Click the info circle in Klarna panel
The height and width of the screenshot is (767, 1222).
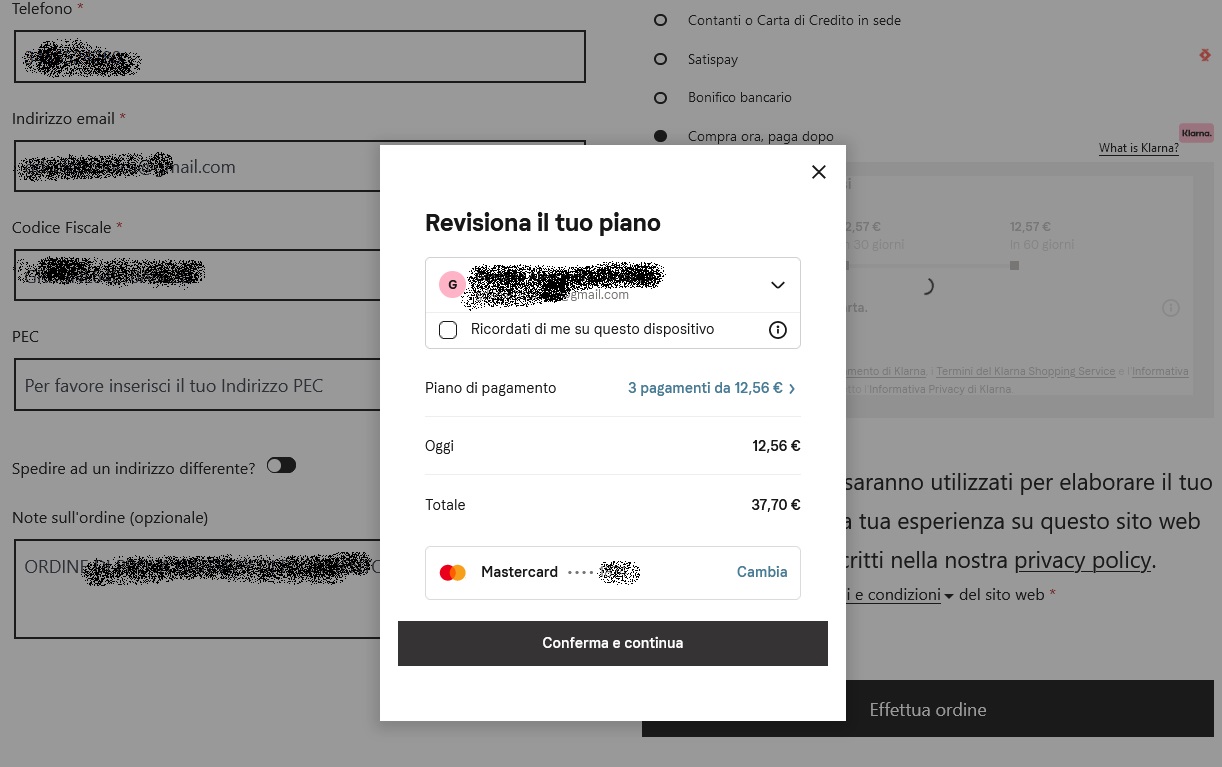(x=1171, y=308)
